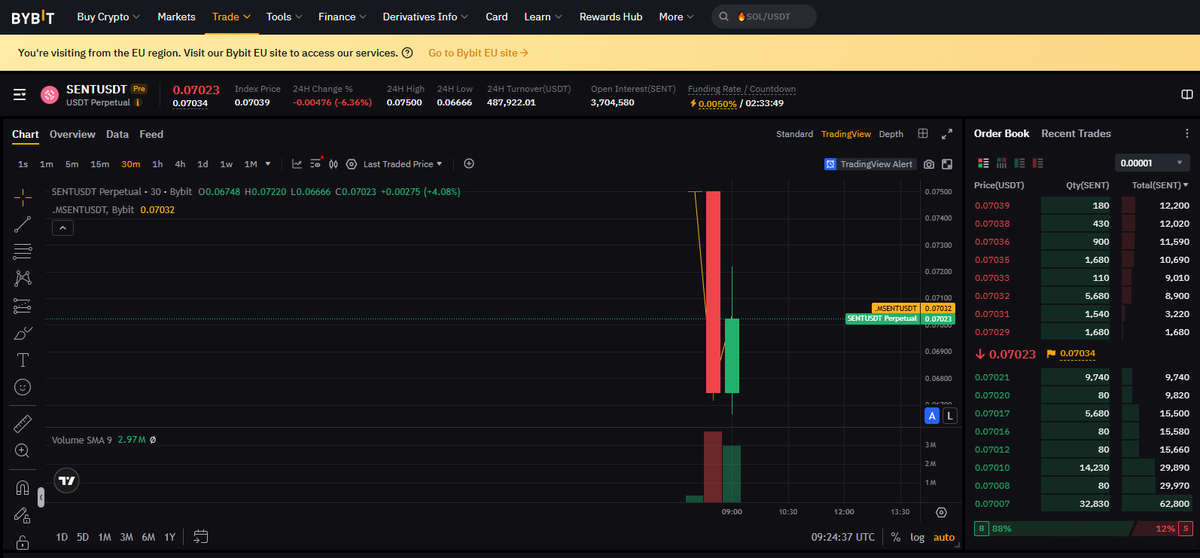
Task: Select the brush drawing tool
Action: [22, 332]
